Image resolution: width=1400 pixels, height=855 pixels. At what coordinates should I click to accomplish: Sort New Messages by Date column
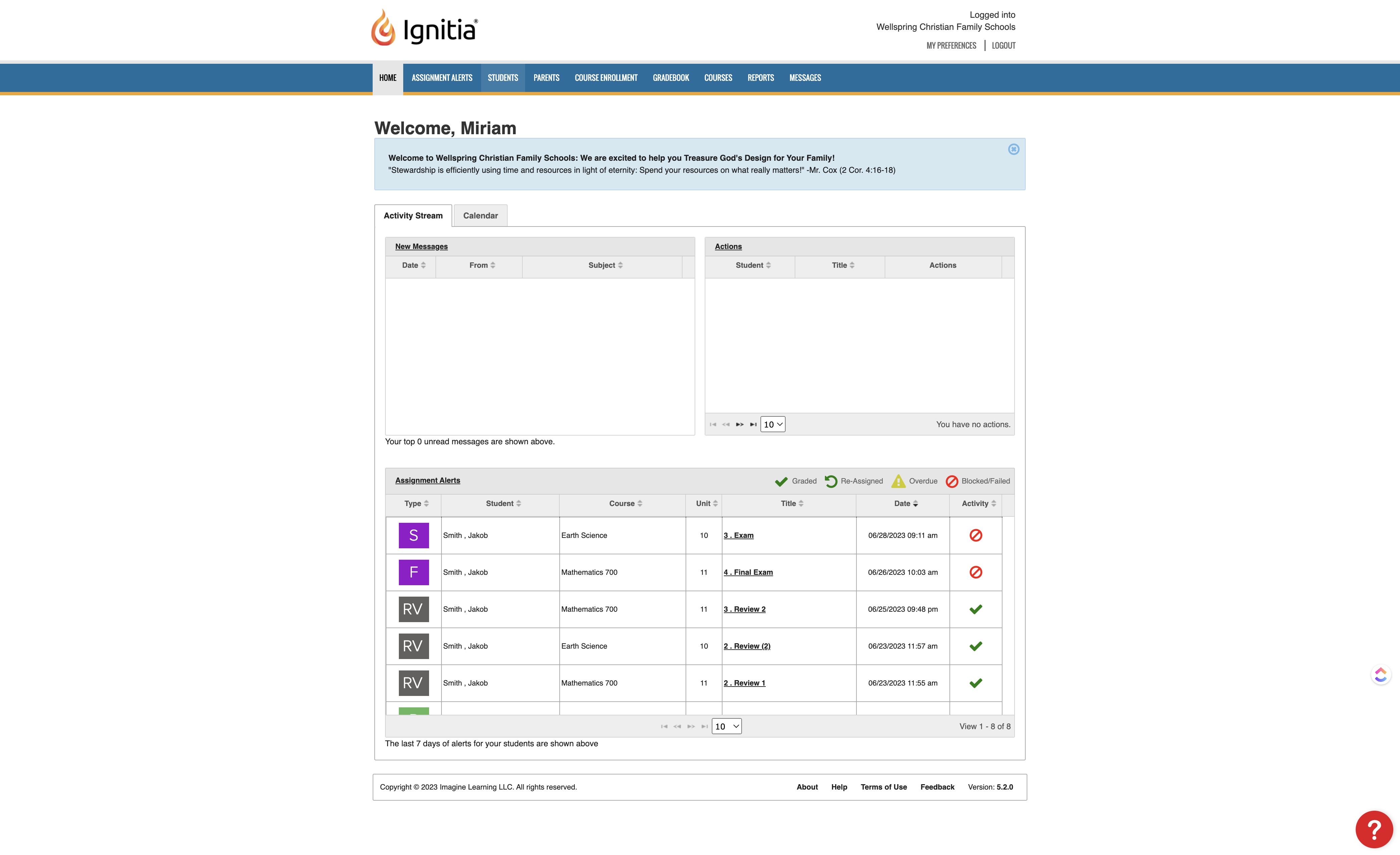click(413, 265)
